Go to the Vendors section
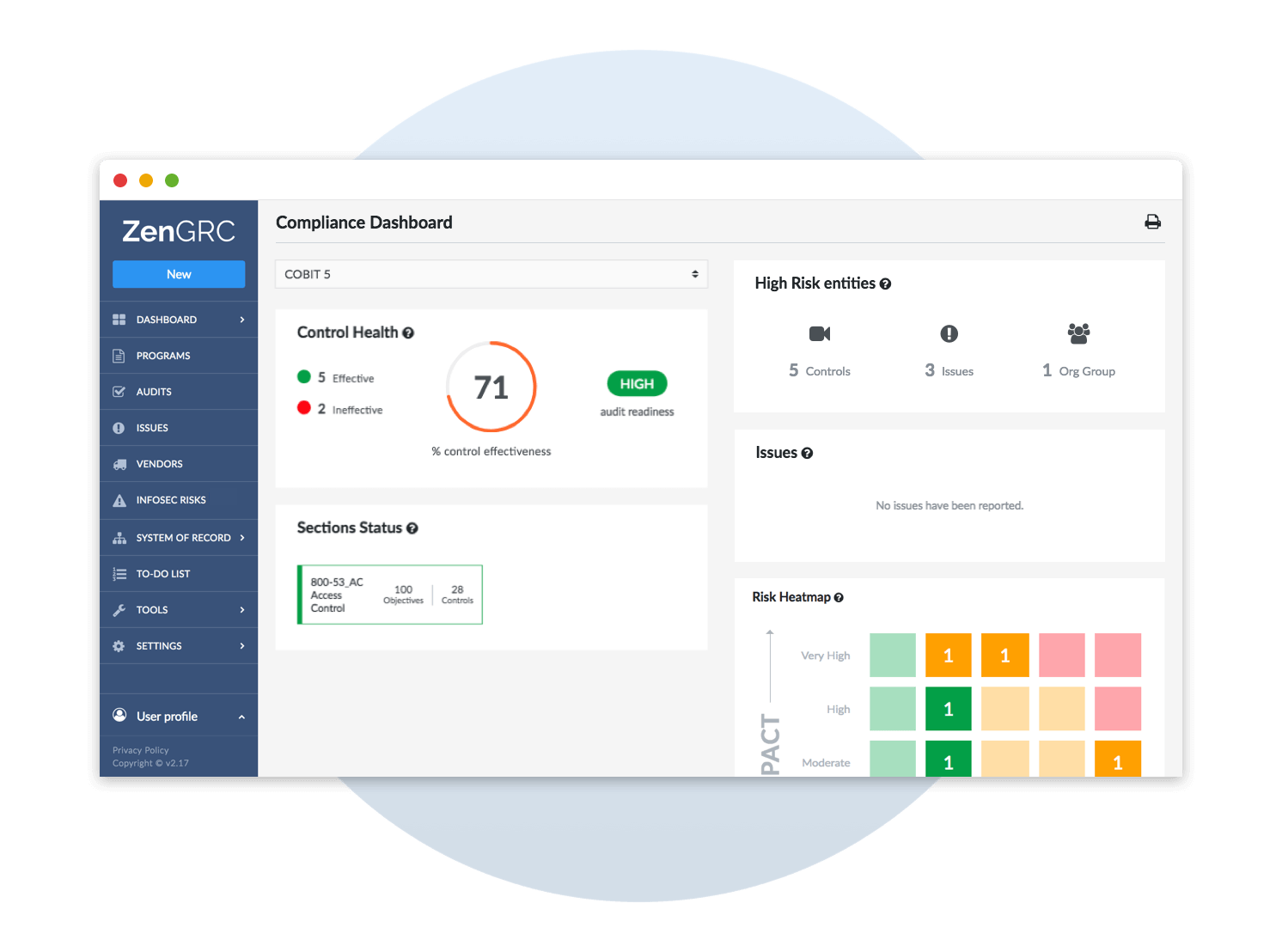Screen dimensions: 1282x952 click(x=179, y=464)
